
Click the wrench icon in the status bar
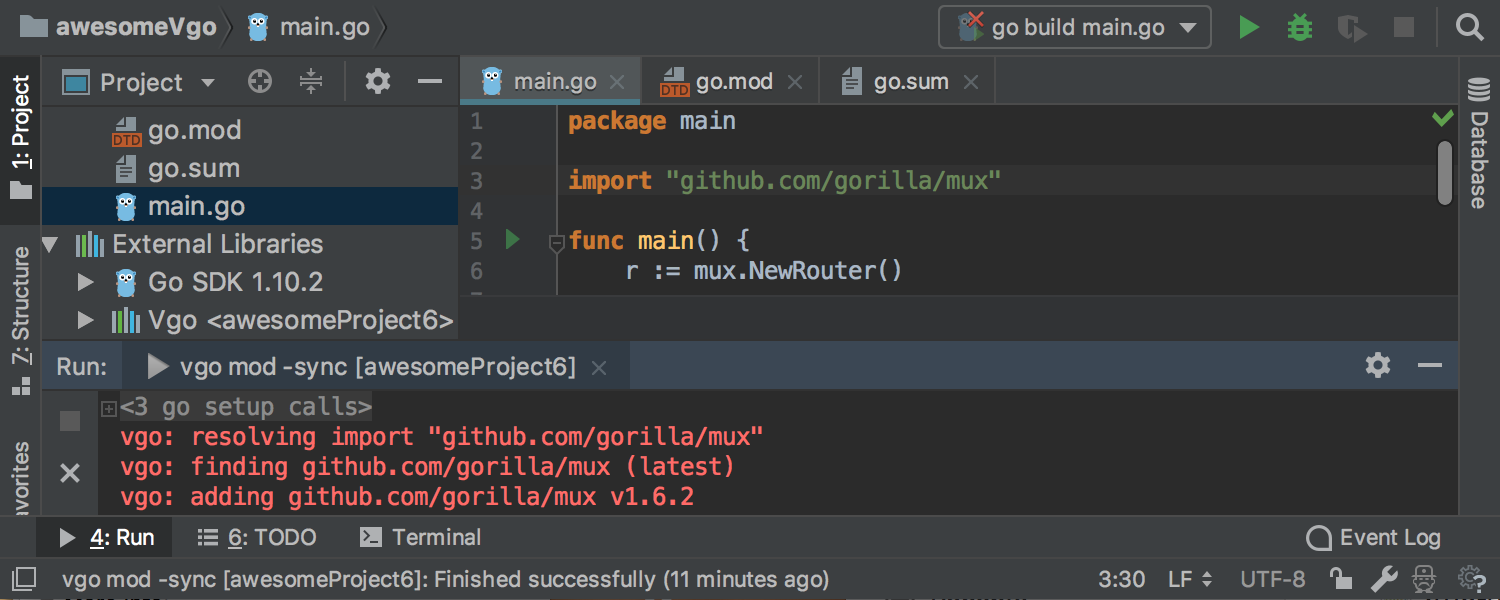pos(1384,579)
